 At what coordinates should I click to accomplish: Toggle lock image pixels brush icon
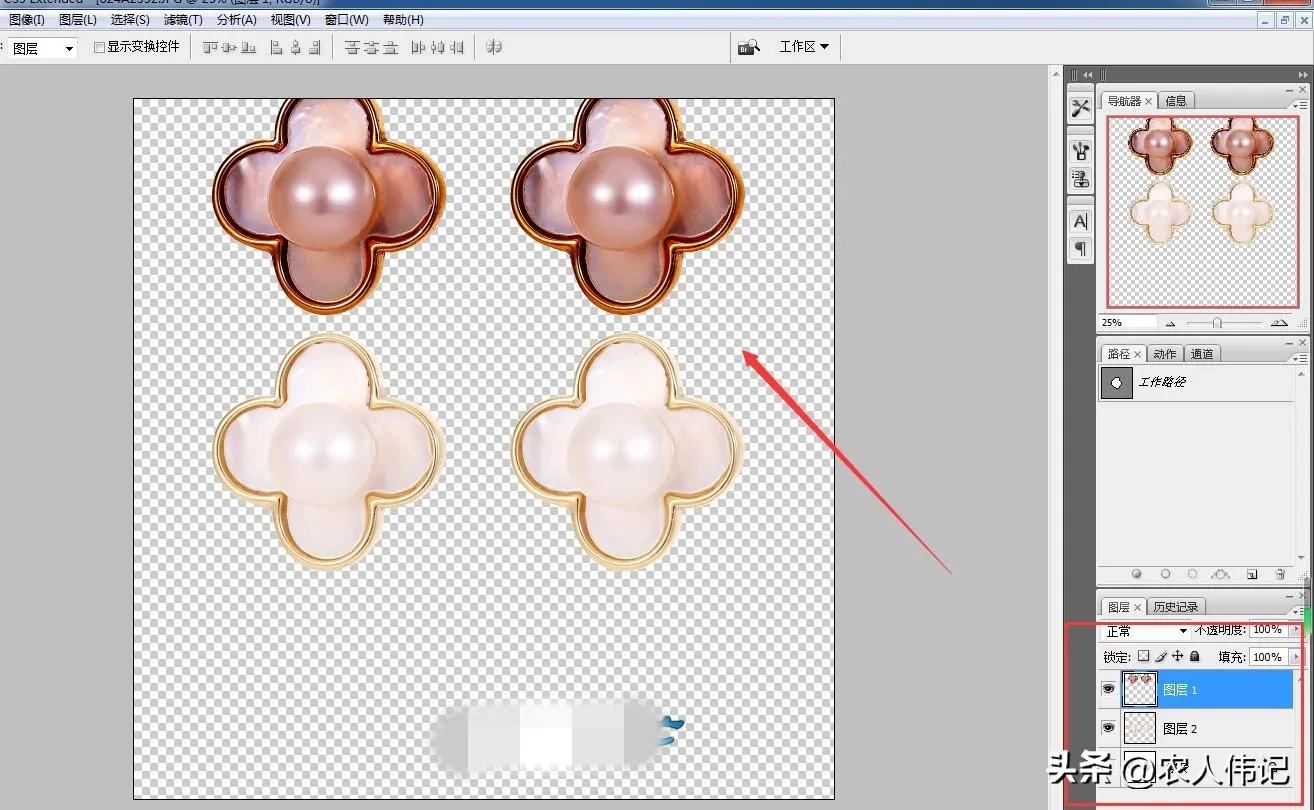(1161, 657)
